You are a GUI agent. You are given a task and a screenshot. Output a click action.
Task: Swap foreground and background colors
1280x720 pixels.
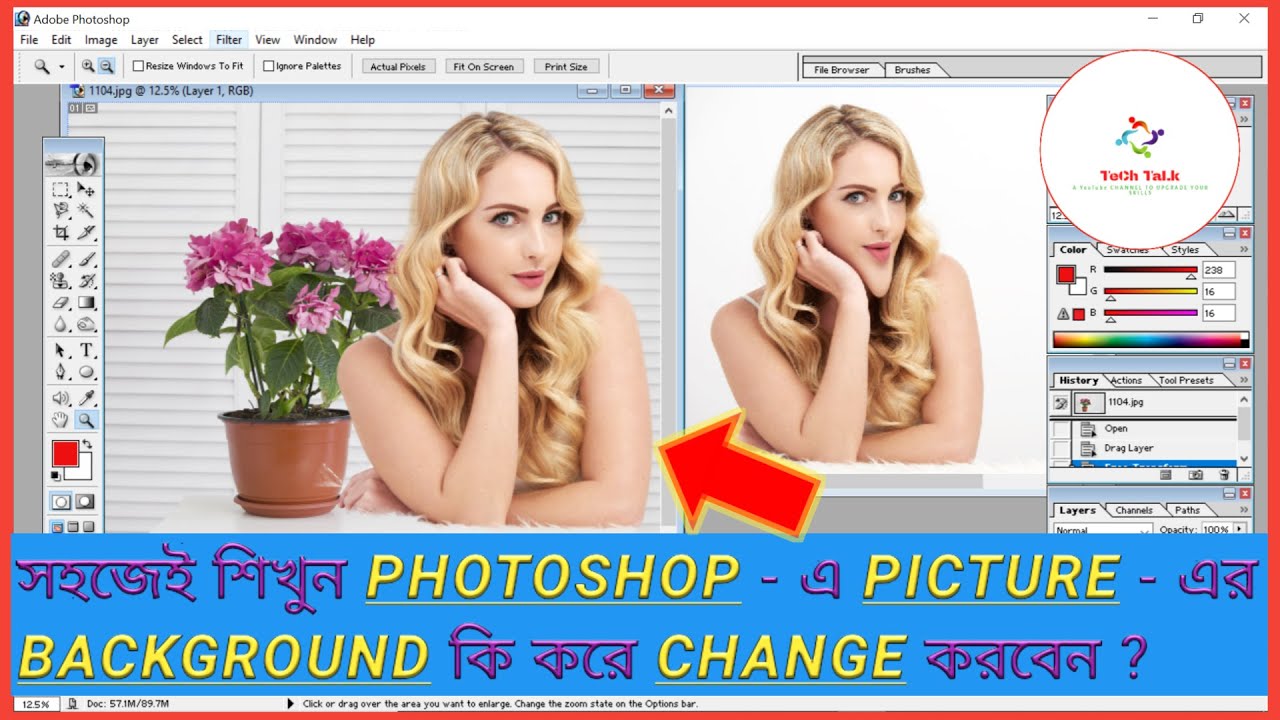coord(86,442)
